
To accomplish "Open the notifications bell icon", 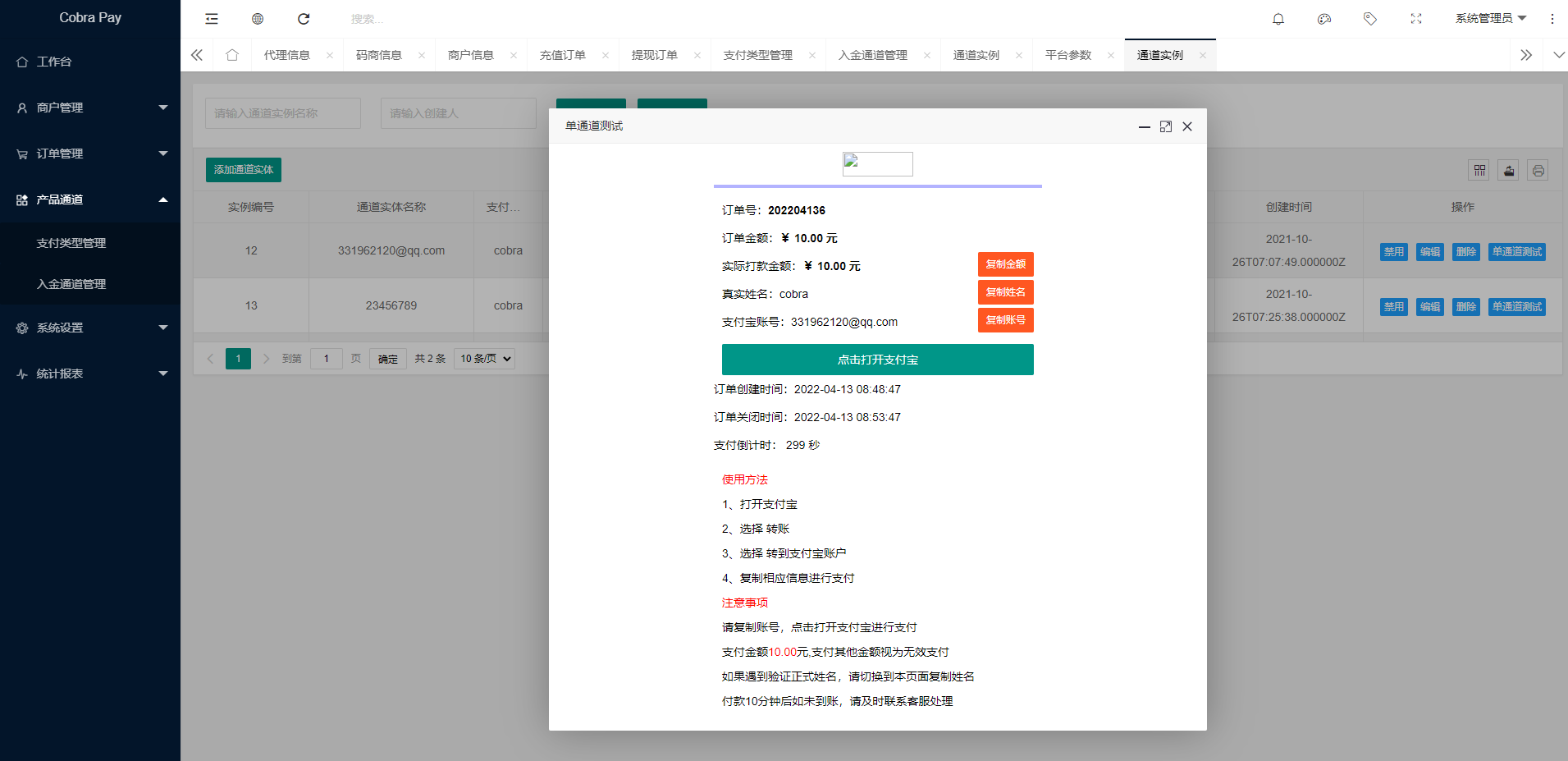I will 1278,18.
